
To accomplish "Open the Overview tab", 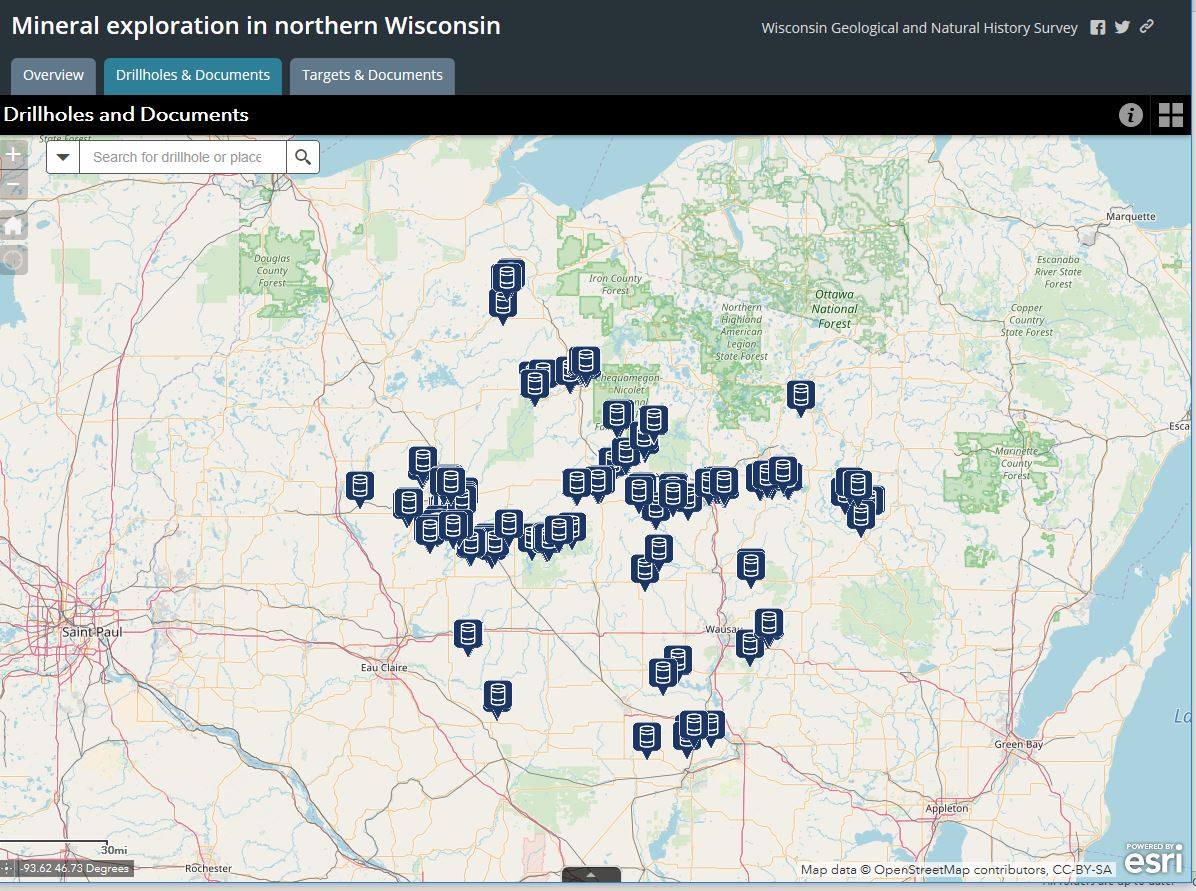I will tap(53, 76).
